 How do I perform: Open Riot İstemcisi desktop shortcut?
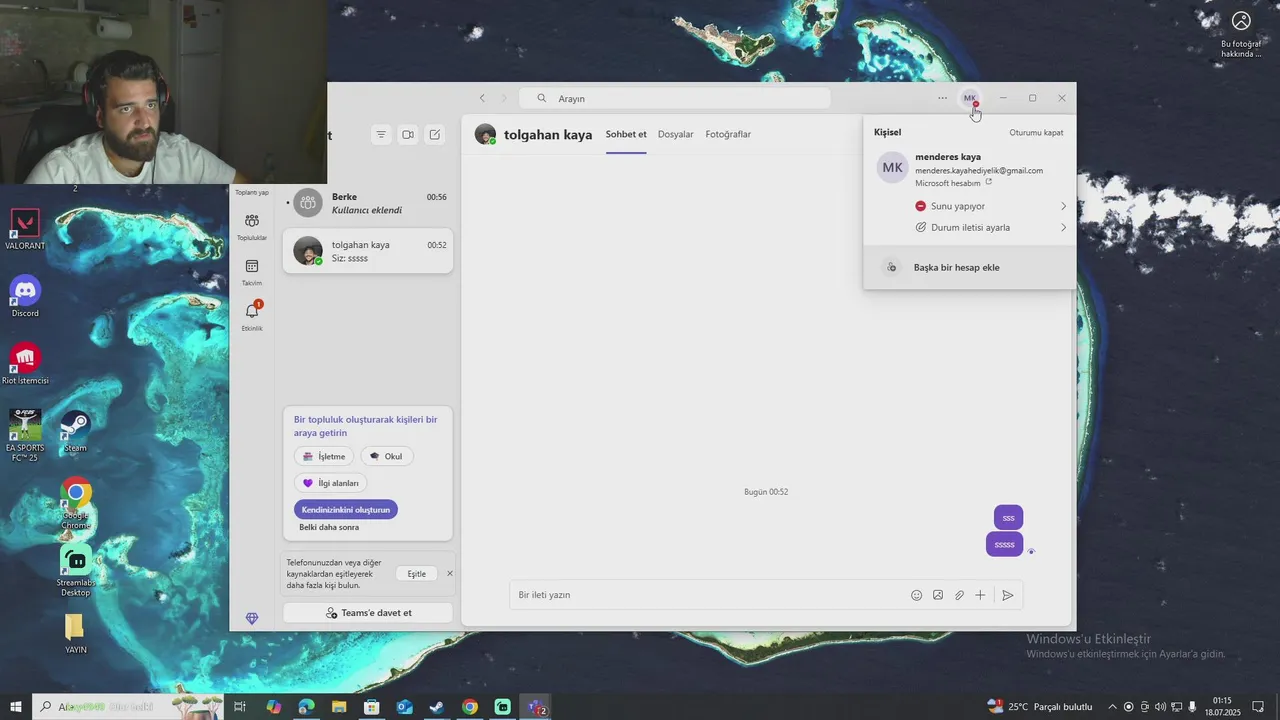(x=25, y=364)
